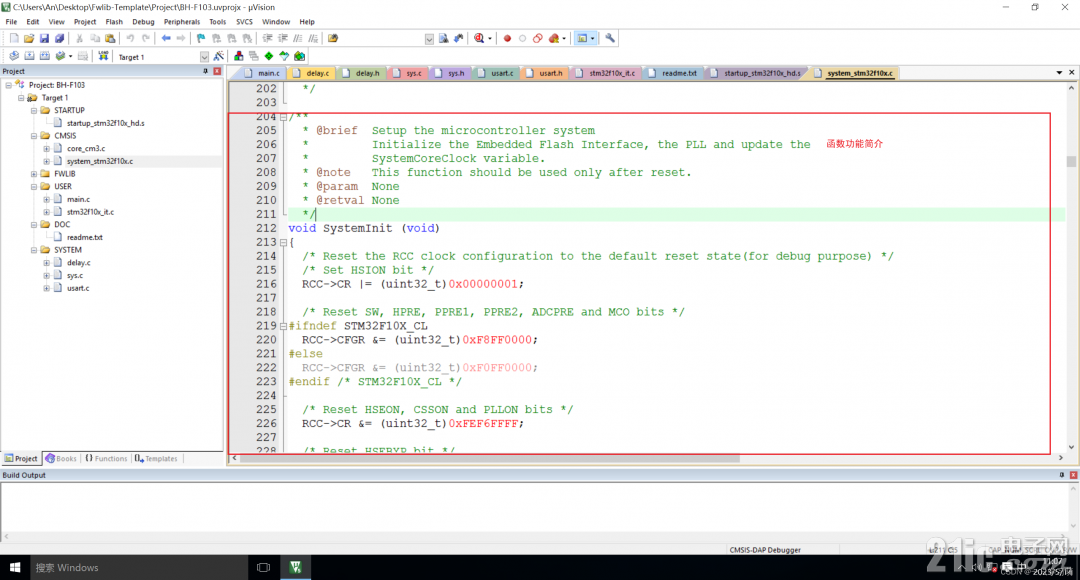Collapse the STARTUP group in the project tree
The height and width of the screenshot is (580, 1080).
pos(34,110)
